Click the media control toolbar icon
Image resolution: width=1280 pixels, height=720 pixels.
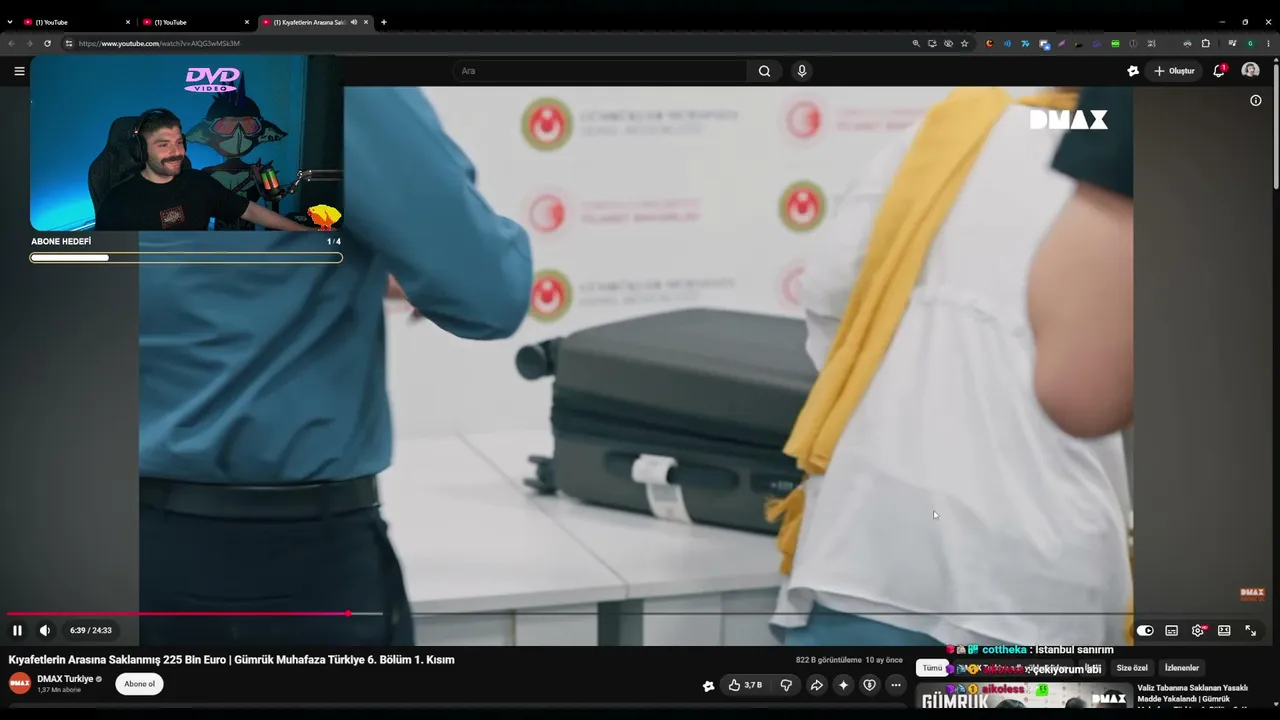1232,44
